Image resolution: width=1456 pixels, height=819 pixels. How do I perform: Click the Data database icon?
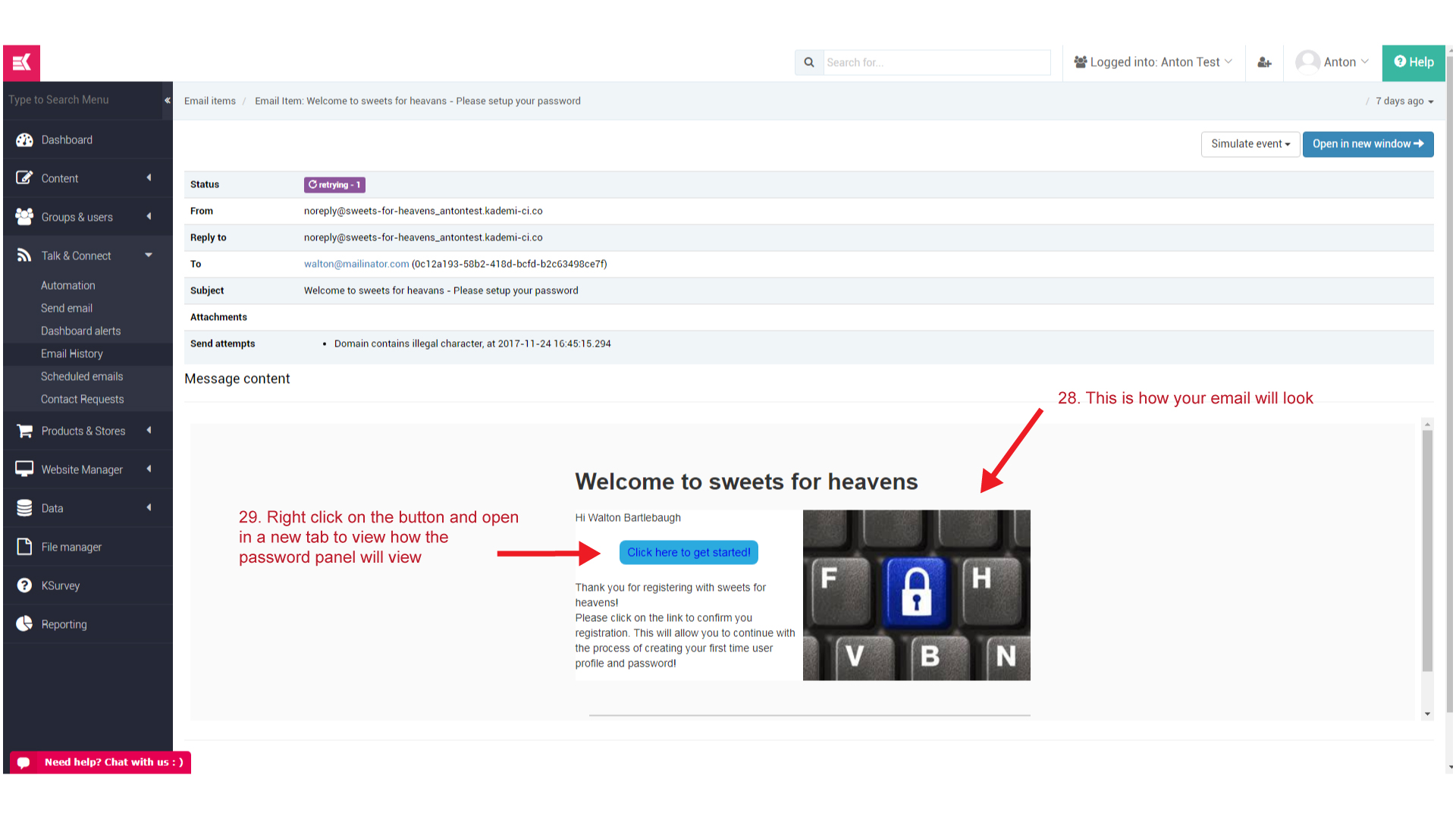(x=24, y=508)
